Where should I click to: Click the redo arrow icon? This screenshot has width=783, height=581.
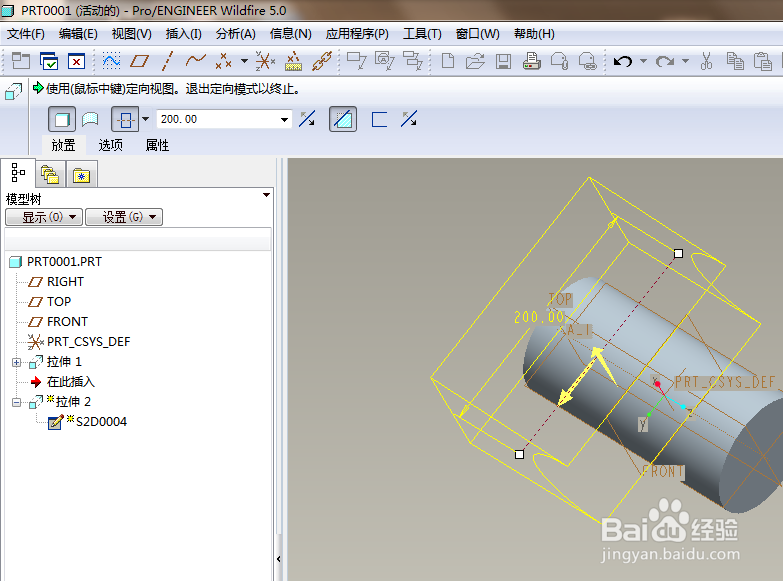click(x=665, y=61)
